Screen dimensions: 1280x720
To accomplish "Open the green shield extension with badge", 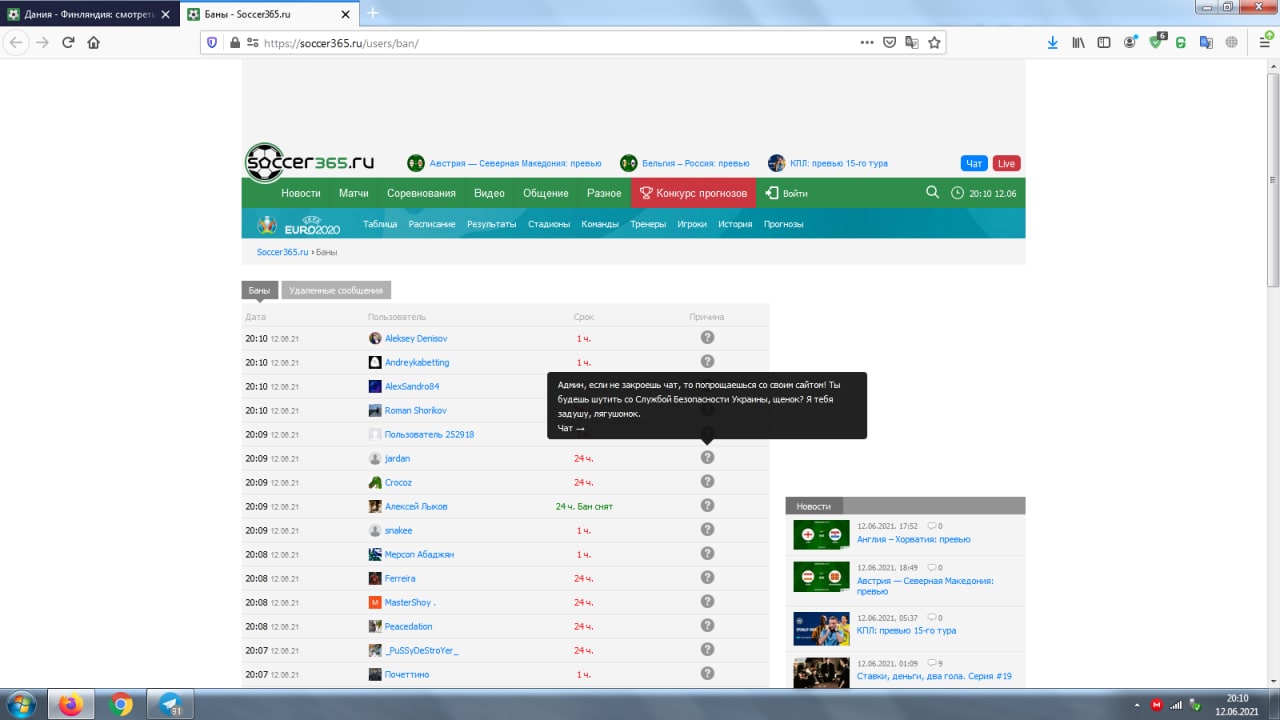I will (x=1156, y=42).
